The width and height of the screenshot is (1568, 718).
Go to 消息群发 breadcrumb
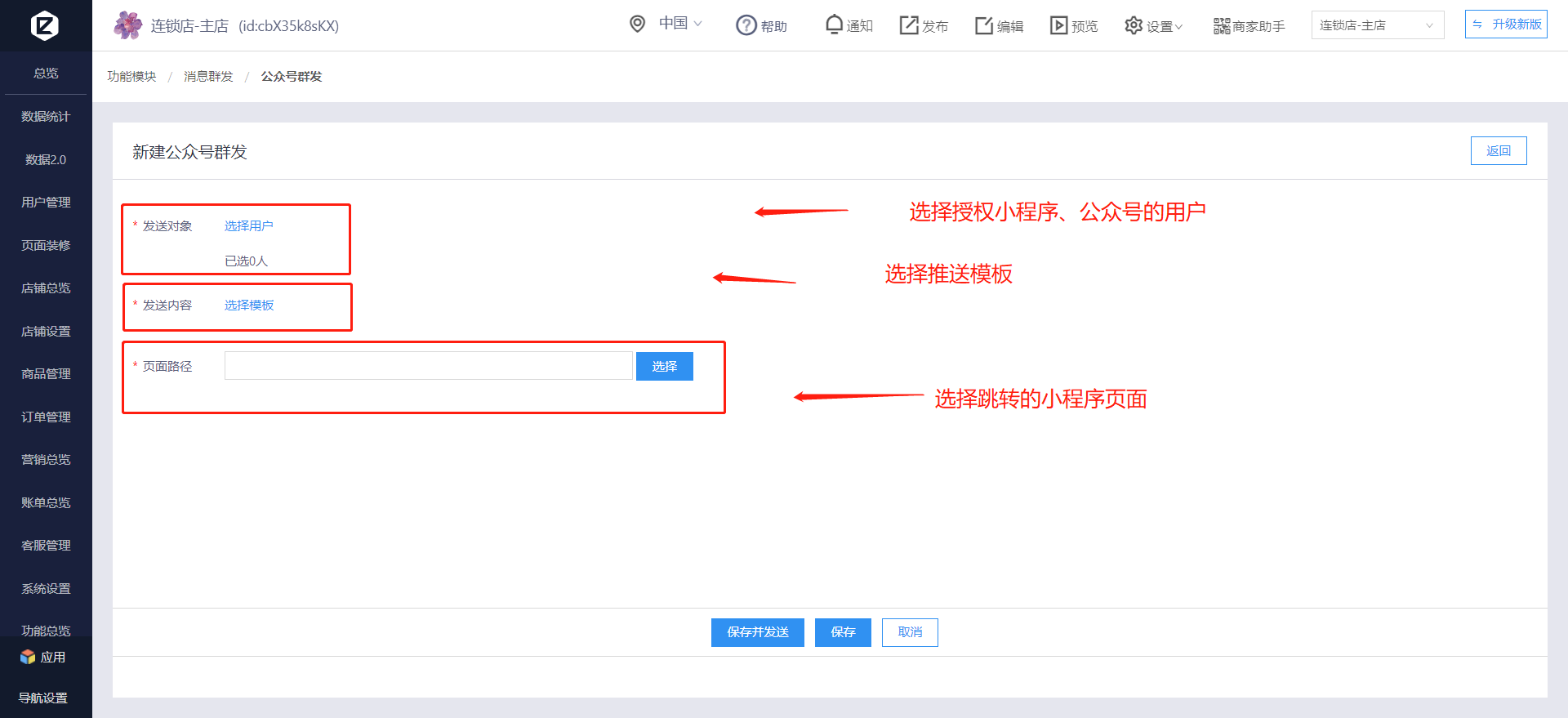point(208,76)
